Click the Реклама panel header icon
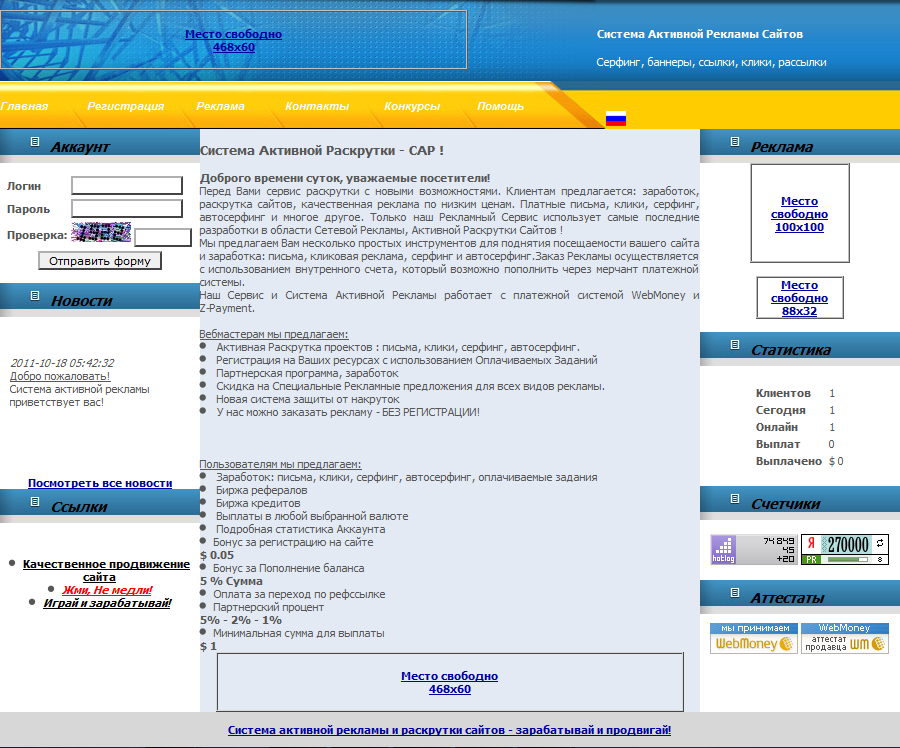This screenshot has height=748, width=900. pyautogui.click(x=735, y=141)
